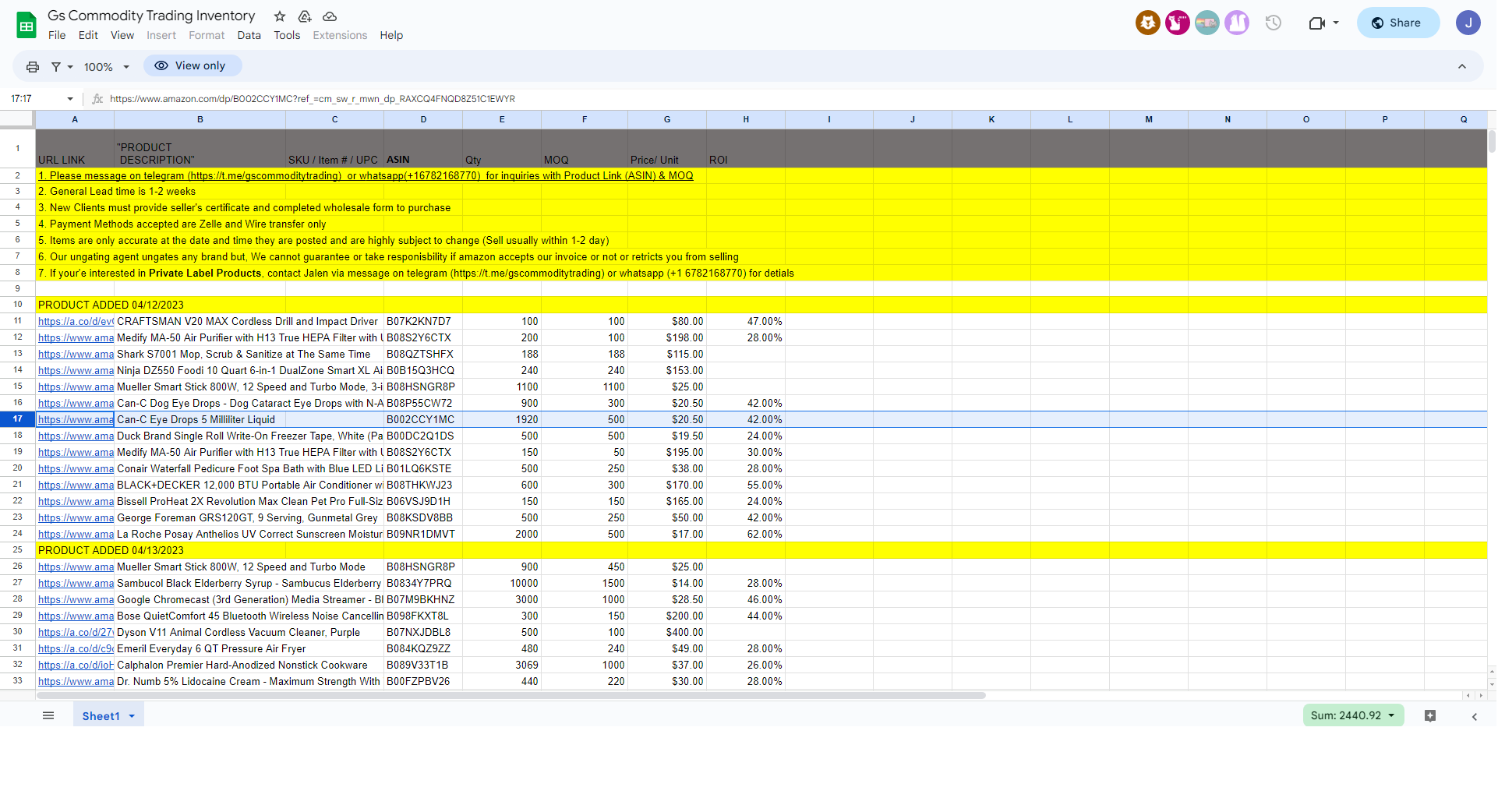This screenshot has height=812, width=1498.
Task: Click the video call camera icon
Action: point(1316,23)
